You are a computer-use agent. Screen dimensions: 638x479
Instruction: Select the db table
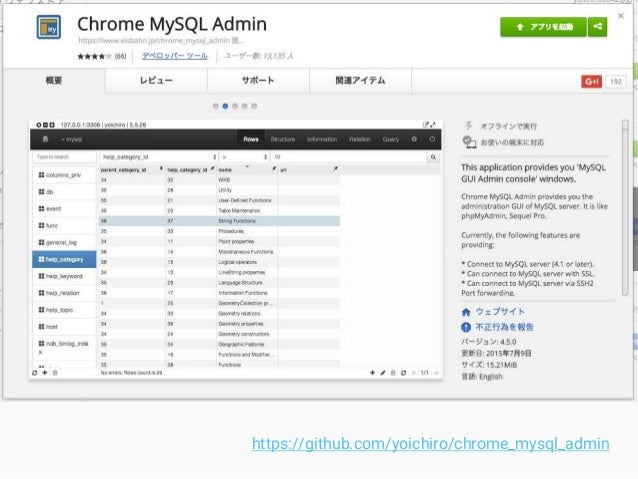pos(64,192)
